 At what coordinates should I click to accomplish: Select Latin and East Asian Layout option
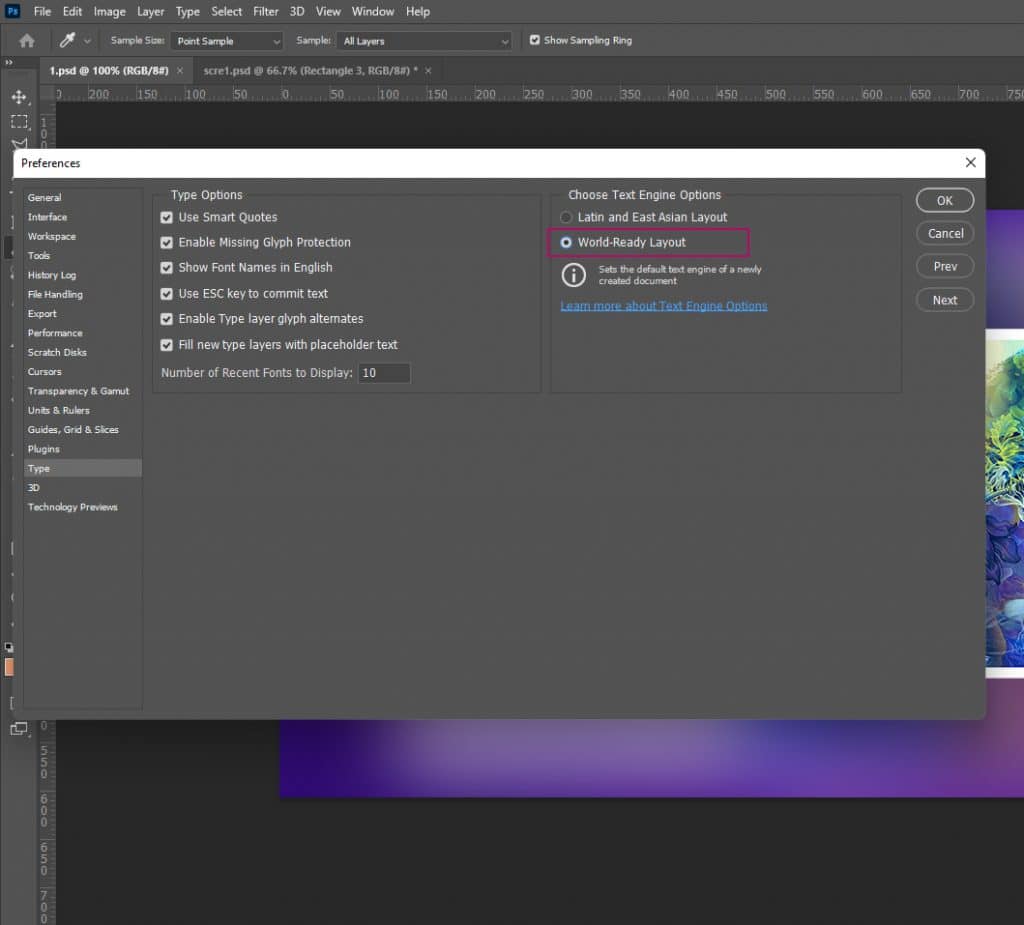567,217
